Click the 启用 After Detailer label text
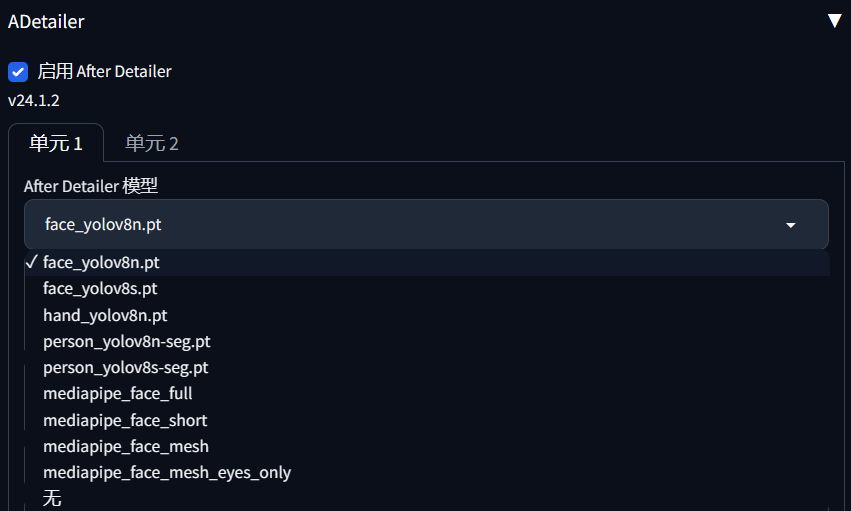Viewport: 851px width, 511px height. [x=104, y=72]
